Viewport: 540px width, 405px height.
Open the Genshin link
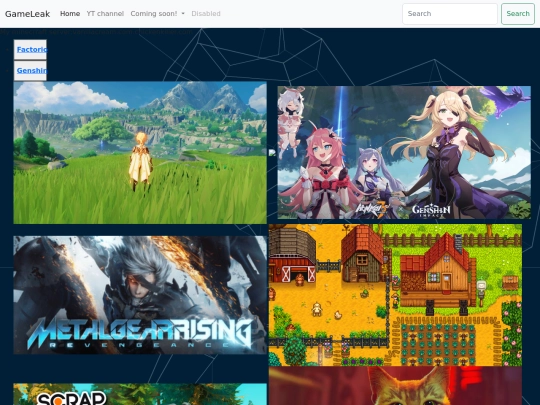coord(32,70)
